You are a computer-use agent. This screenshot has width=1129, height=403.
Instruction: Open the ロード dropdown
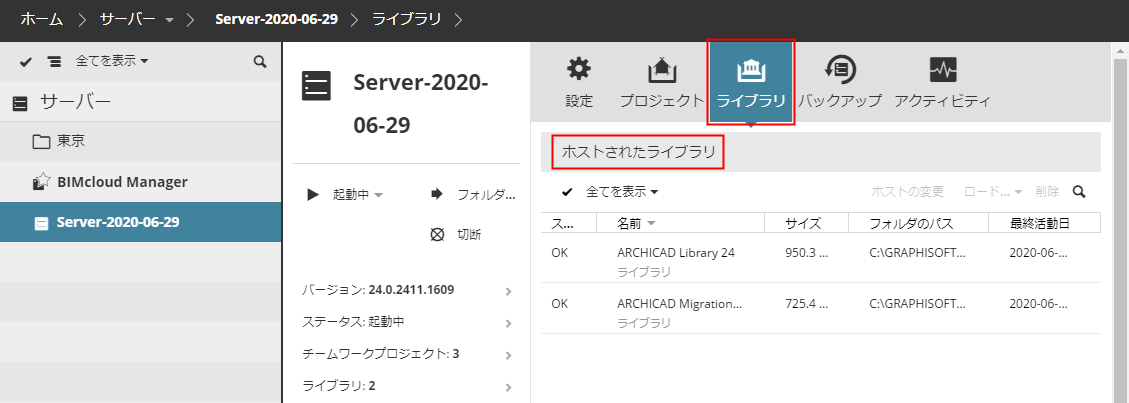click(993, 192)
